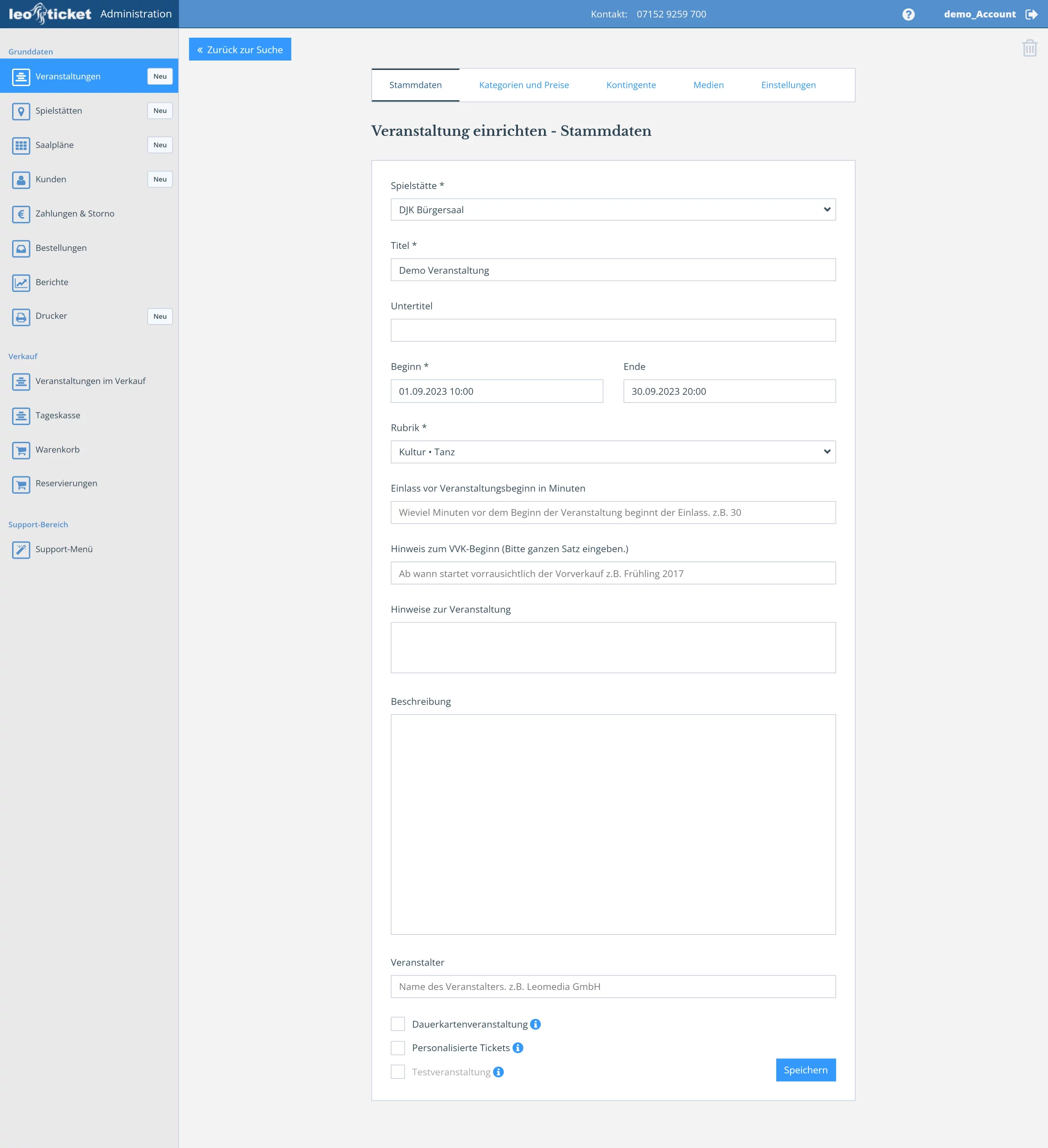
Task: Focus the Untertitel input field
Action: click(613, 330)
